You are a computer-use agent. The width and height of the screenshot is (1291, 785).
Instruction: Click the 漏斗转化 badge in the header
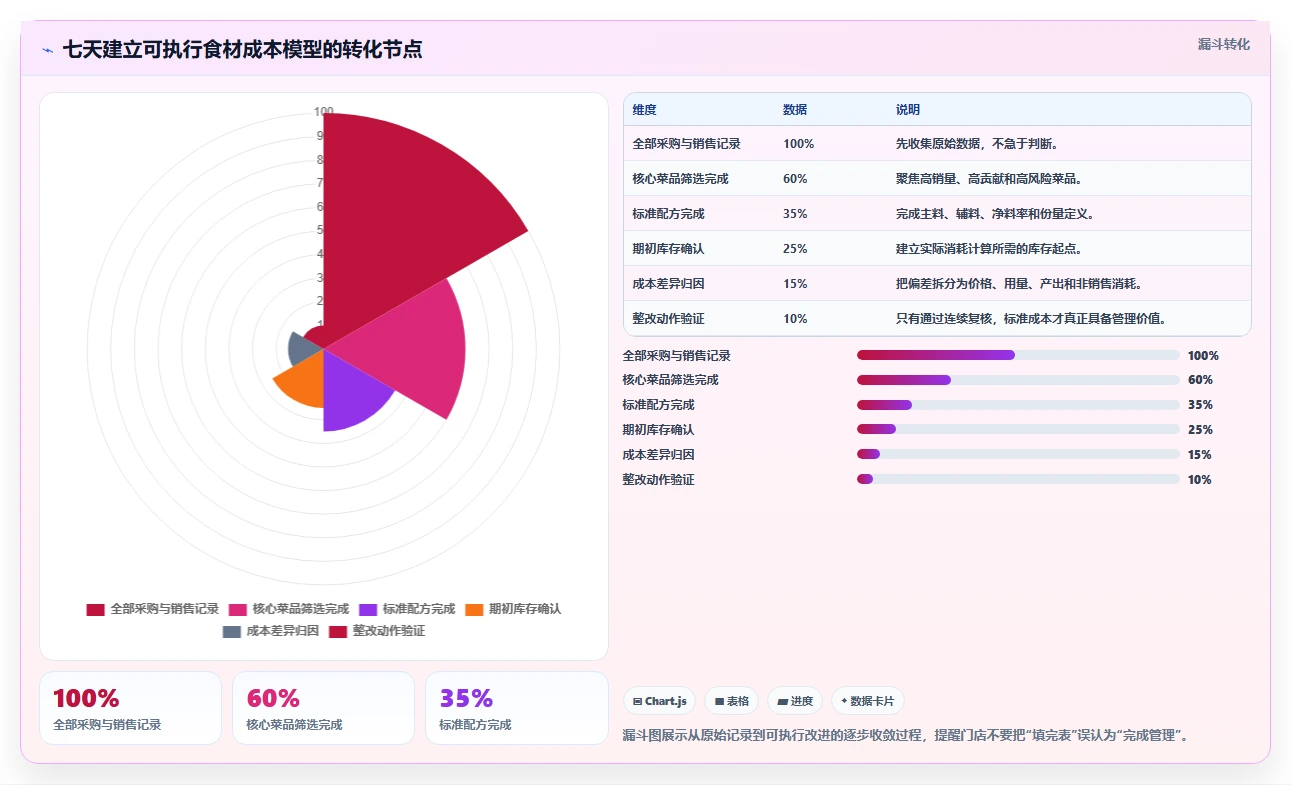[x=1224, y=45]
